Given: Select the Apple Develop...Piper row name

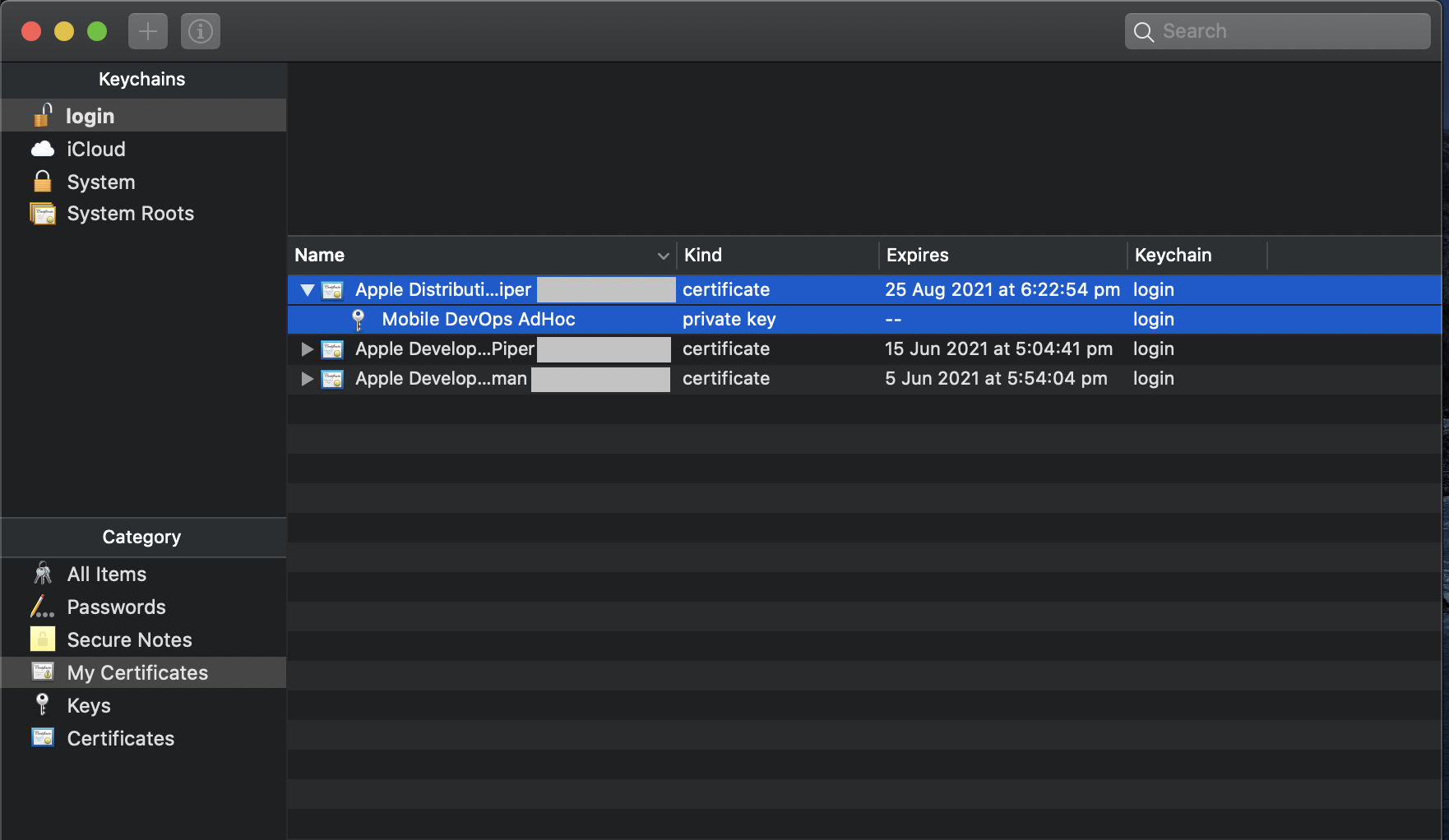Looking at the screenshot, I should [445, 349].
